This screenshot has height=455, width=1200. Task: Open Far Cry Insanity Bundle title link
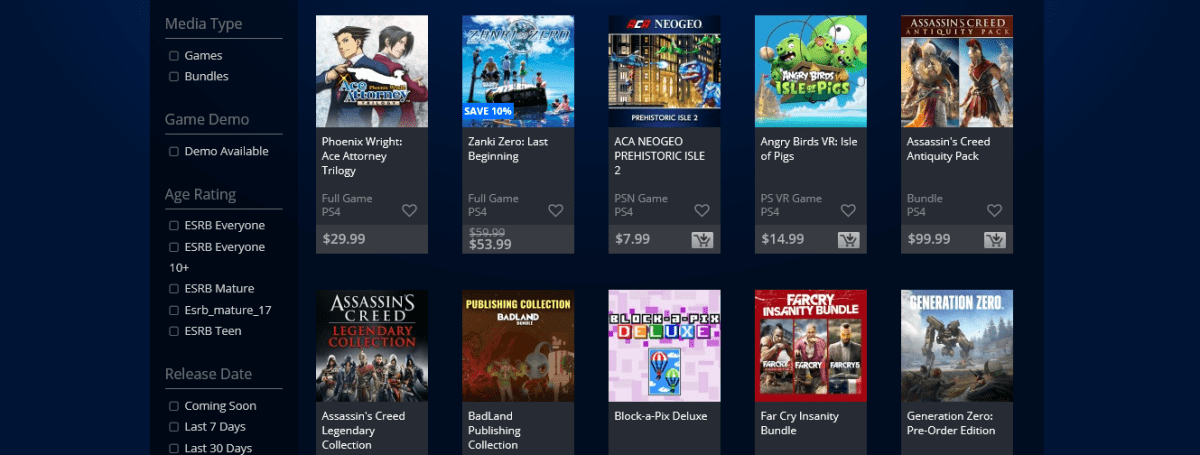pyautogui.click(x=800, y=423)
